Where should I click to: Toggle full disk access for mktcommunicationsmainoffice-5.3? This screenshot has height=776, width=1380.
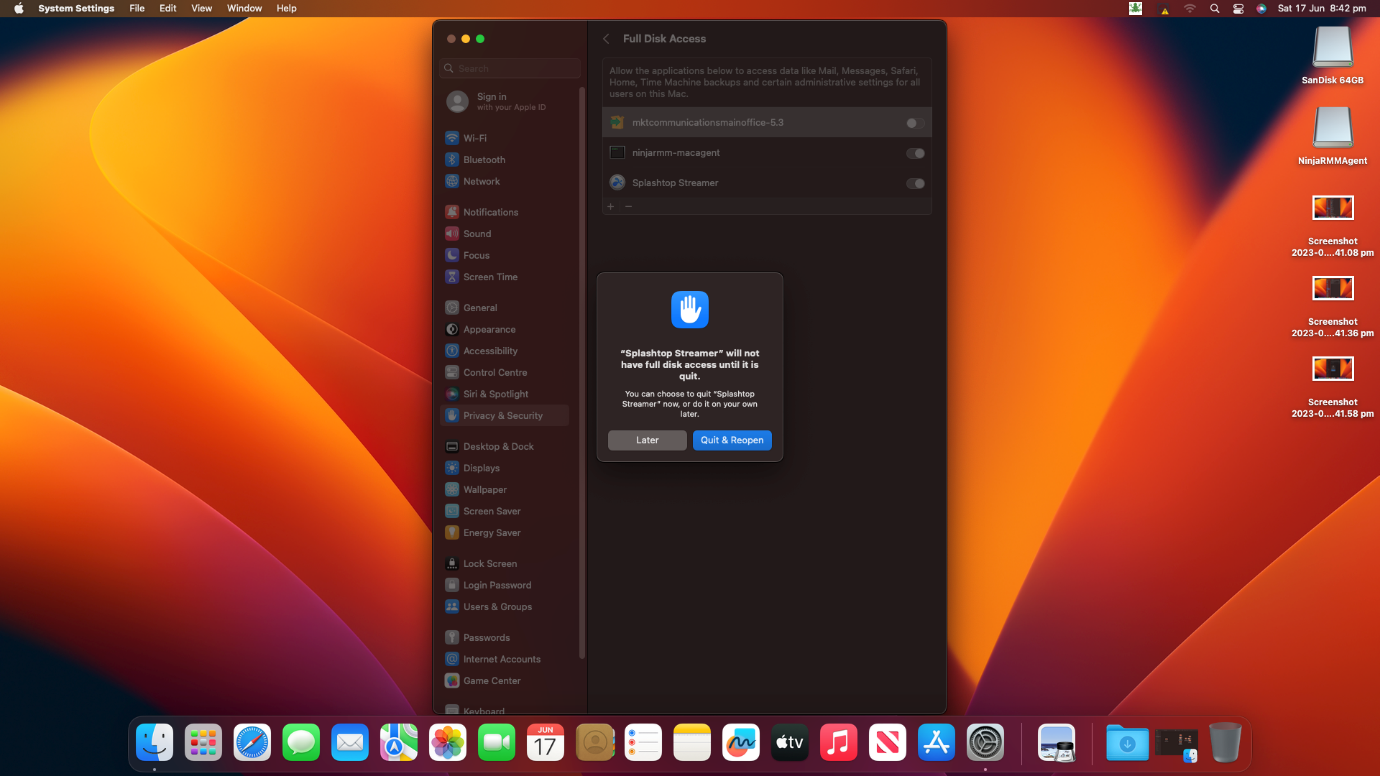[915, 123]
